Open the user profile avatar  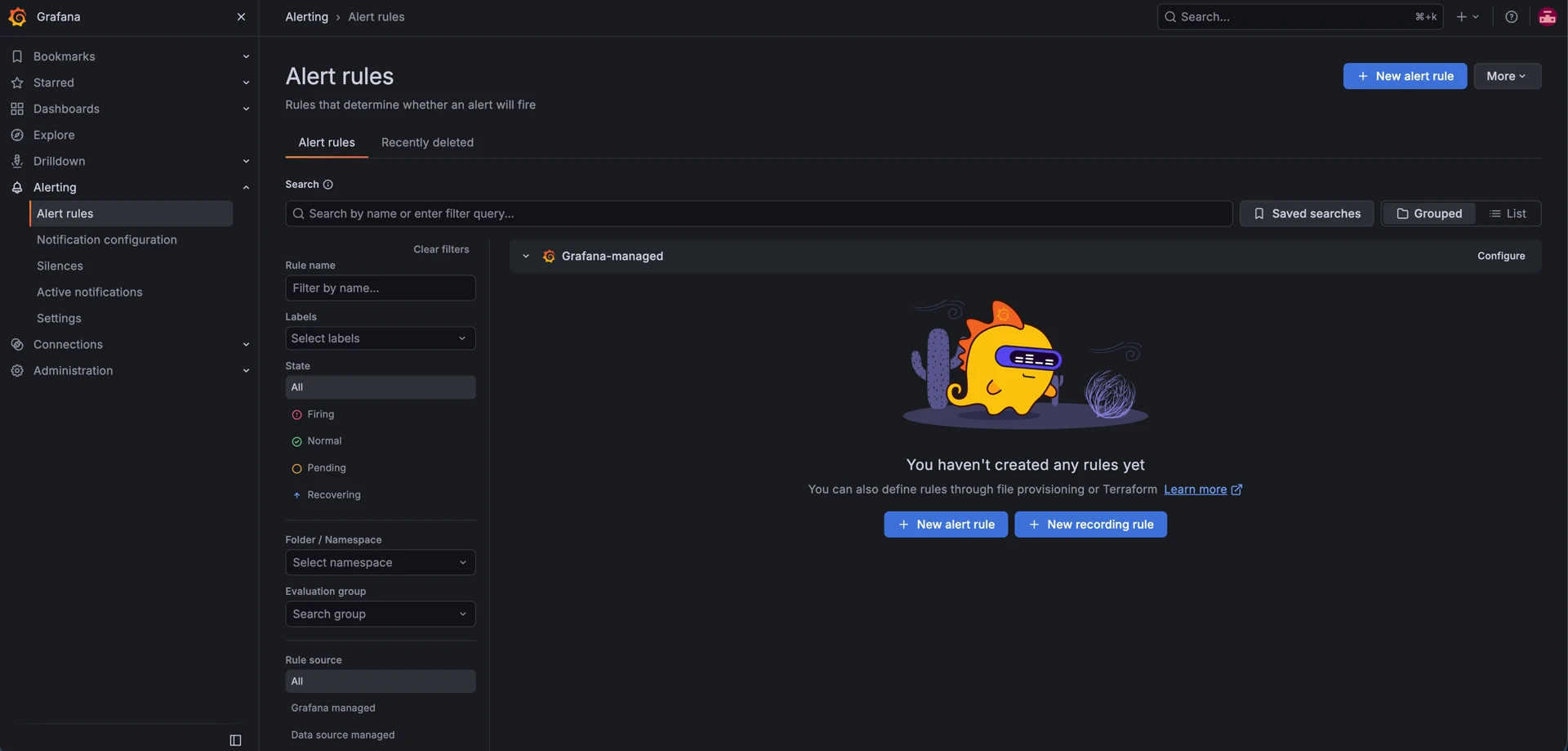click(x=1548, y=17)
